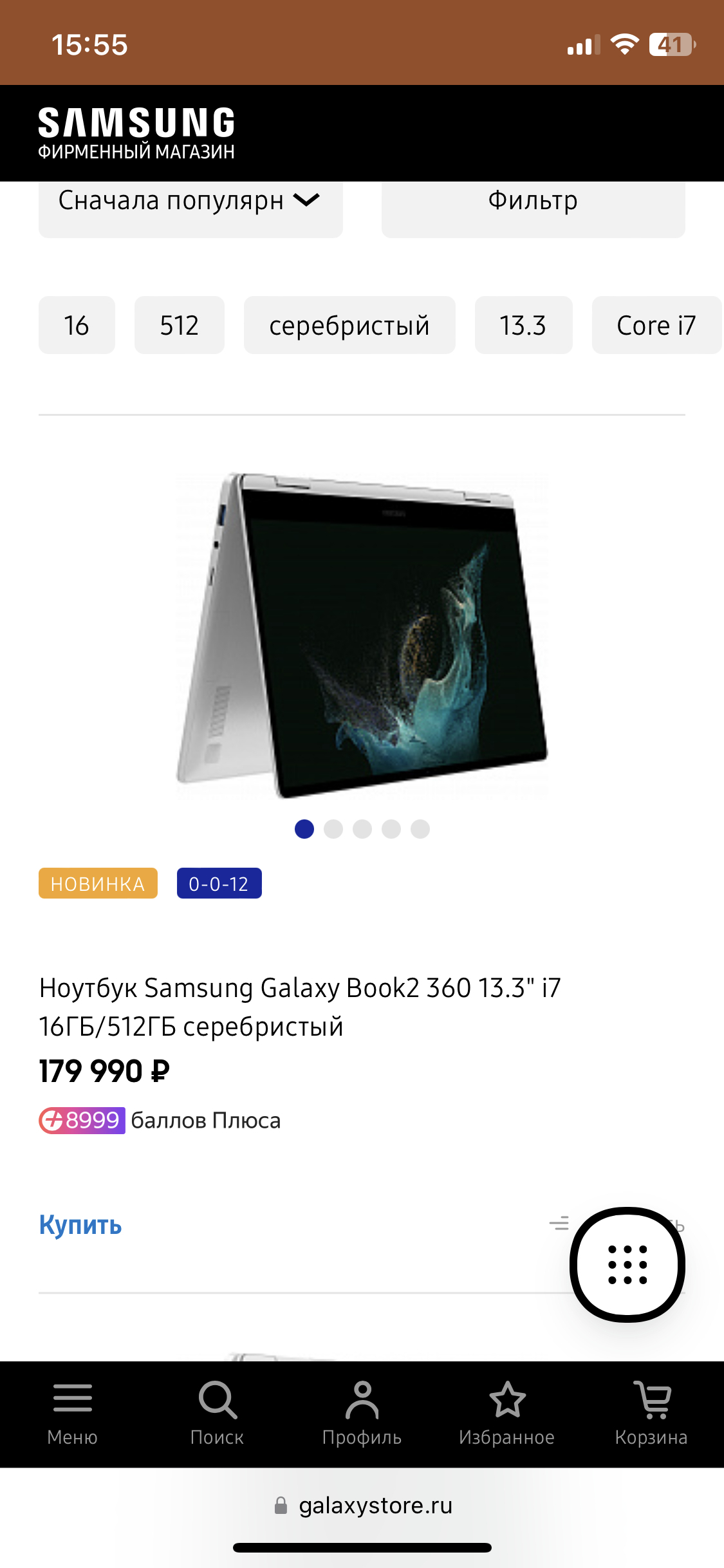This screenshot has height=1568, width=724.
Task: Tap the floating dots grid button
Action: [x=627, y=1264]
